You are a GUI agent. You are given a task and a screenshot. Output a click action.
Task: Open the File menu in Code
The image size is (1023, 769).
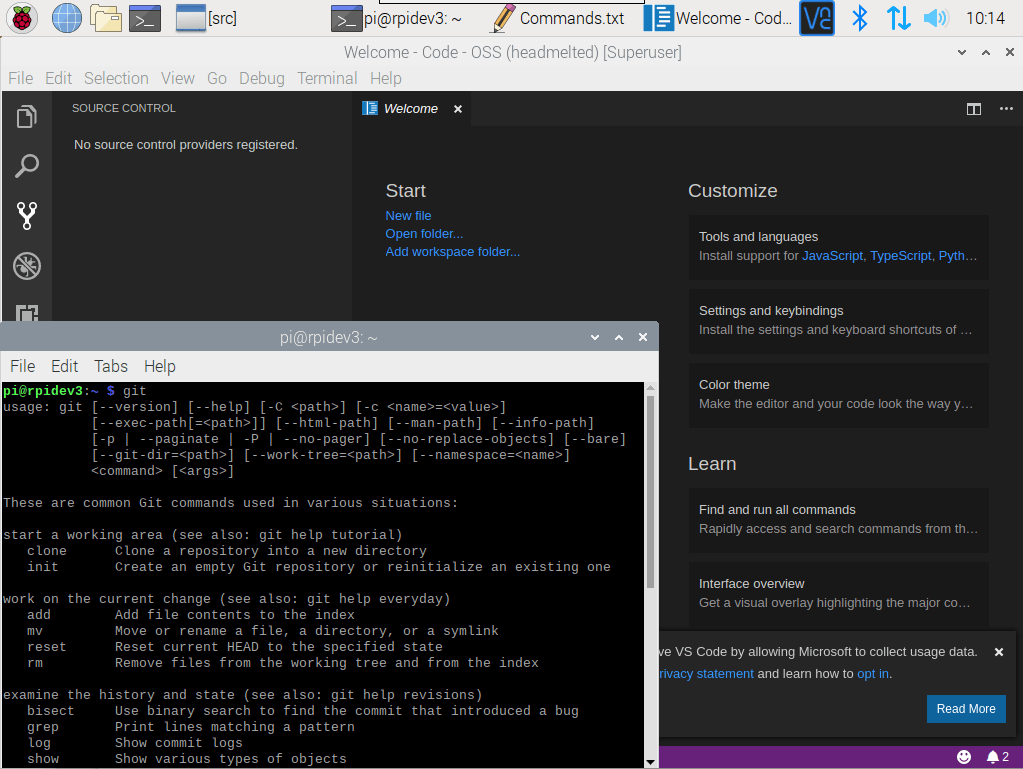pyautogui.click(x=20, y=78)
